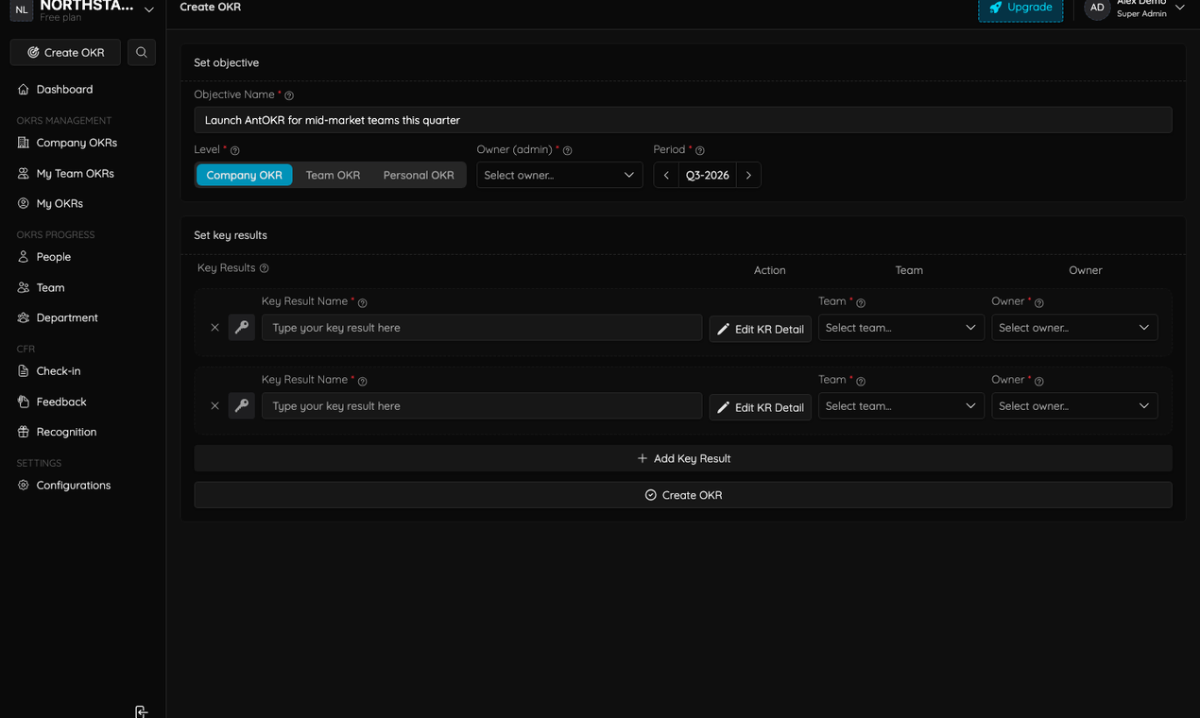Image resolution: width=1200 pixels, height=718 pixels.
Task: Click the Level help icon
Action: [x=235, y=150]
